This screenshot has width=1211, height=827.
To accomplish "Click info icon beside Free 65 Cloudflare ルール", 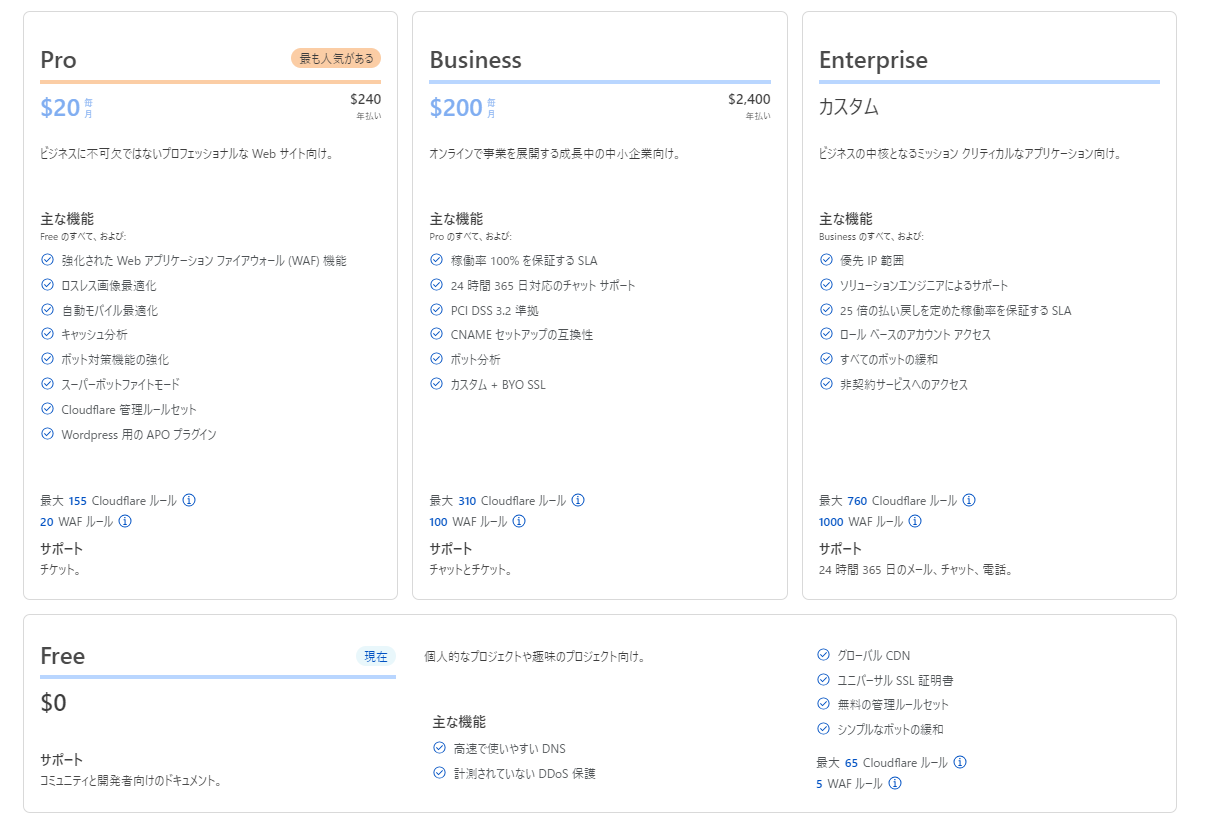I will [960, 762].
